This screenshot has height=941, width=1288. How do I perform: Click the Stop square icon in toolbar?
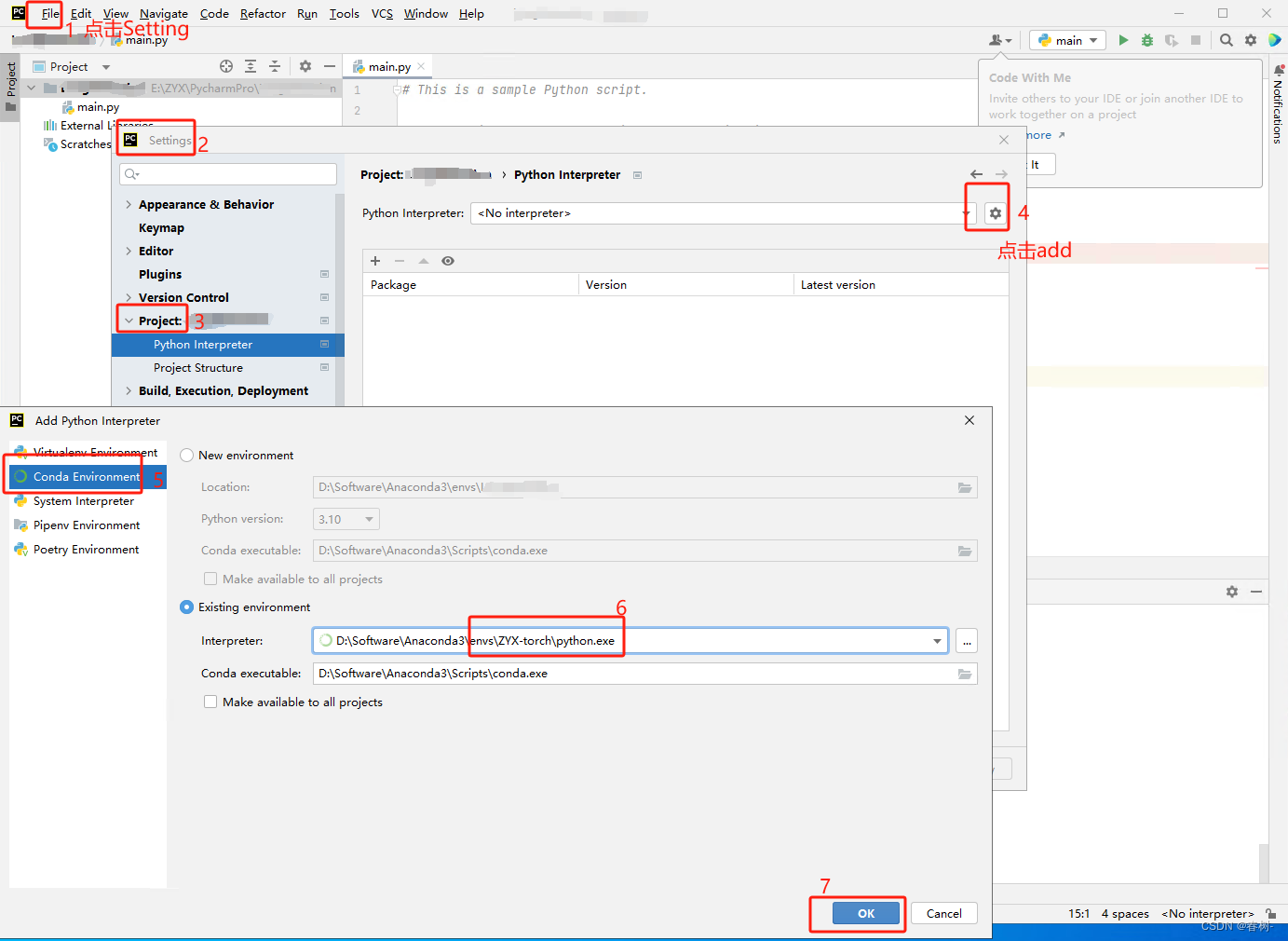coord(1196,40)
